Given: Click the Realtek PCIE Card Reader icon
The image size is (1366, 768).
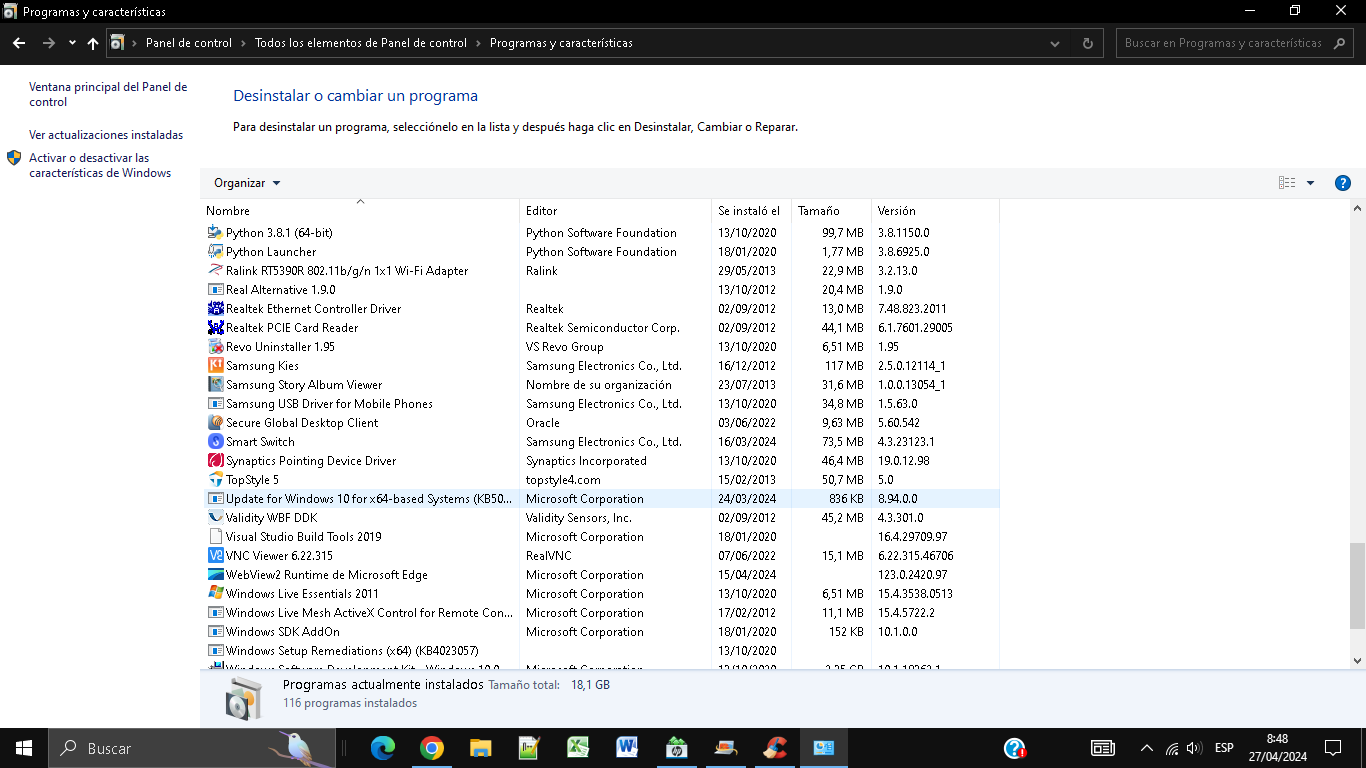Looking at the screenshot, I should 215,328.
